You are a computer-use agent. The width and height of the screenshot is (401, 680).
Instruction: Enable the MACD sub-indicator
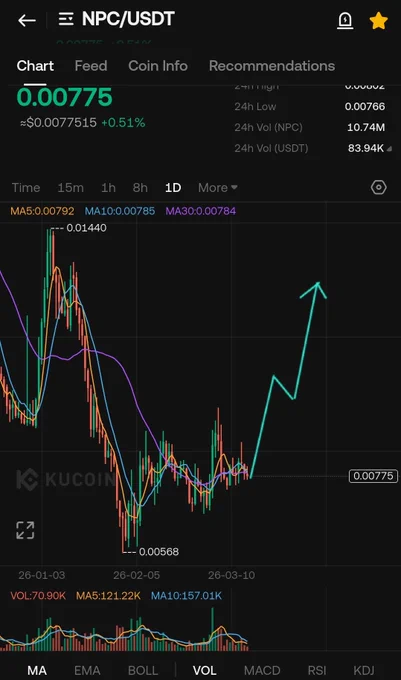262,670
